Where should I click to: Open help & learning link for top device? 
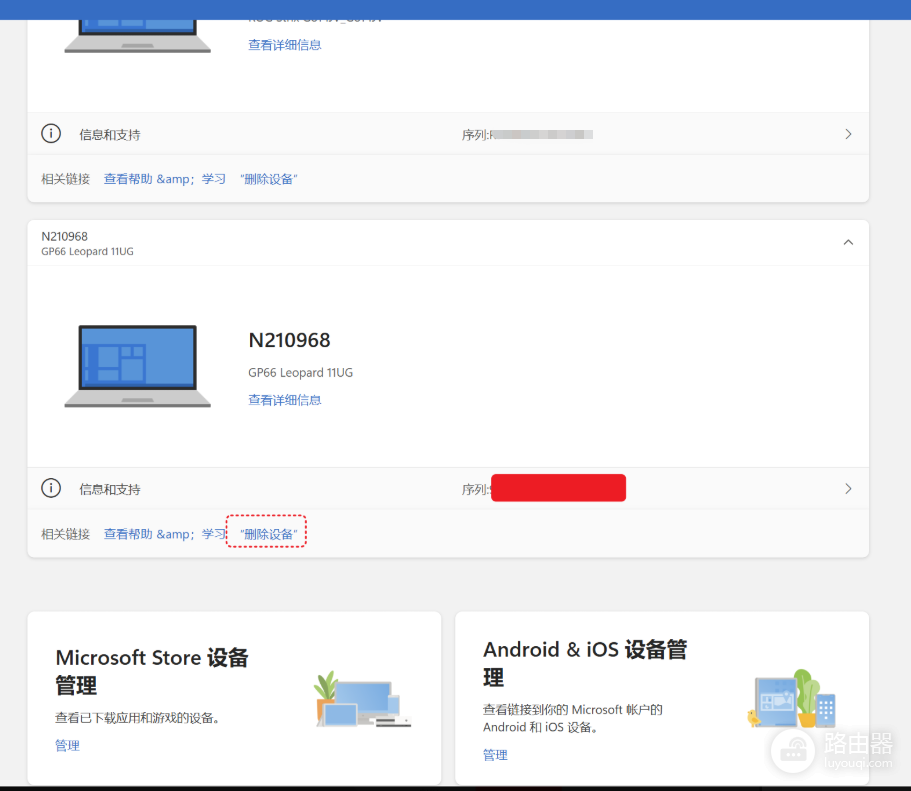click(x=164, y=179)
